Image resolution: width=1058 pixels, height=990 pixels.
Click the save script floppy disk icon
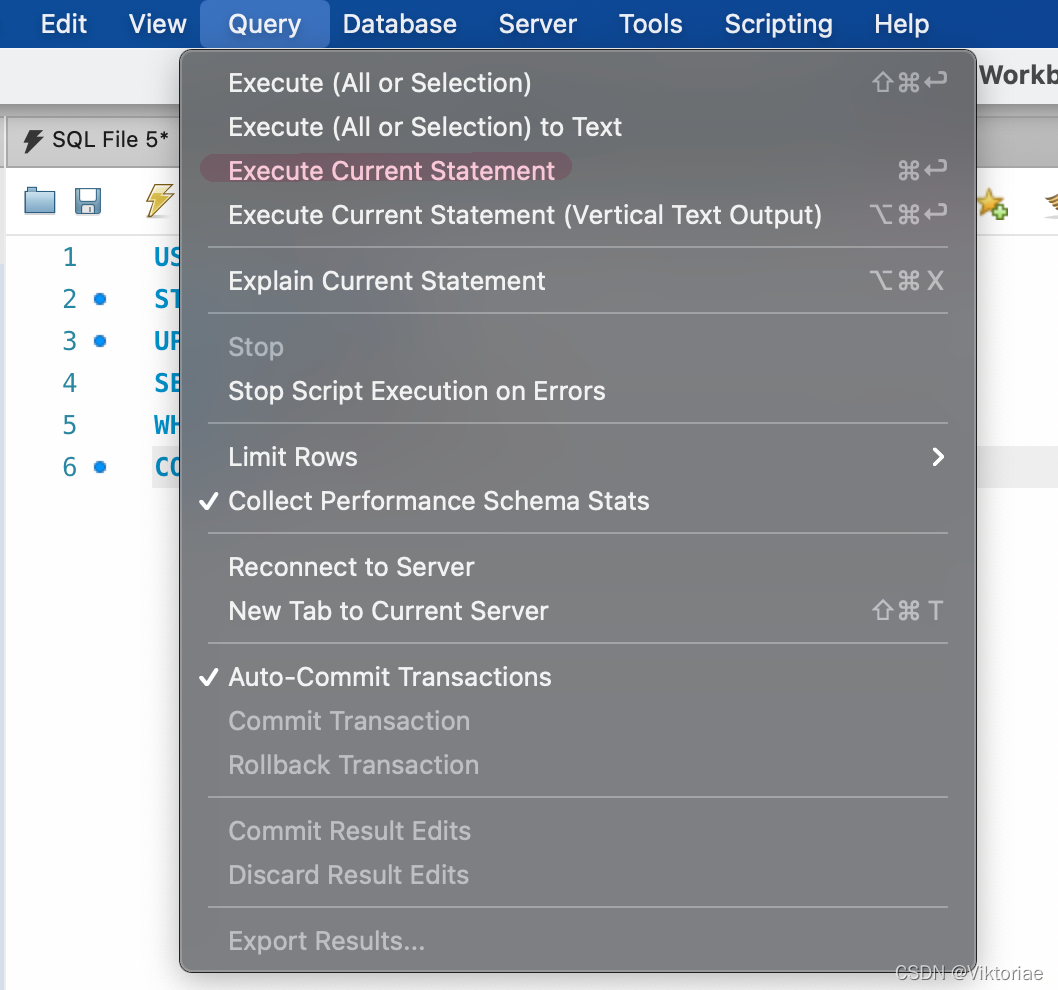point(88,201)
